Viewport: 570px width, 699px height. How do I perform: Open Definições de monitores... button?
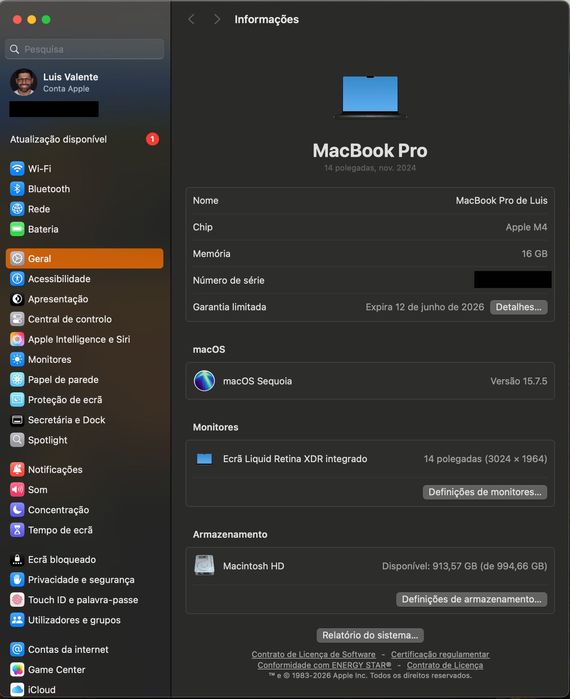tap(485, 492)
